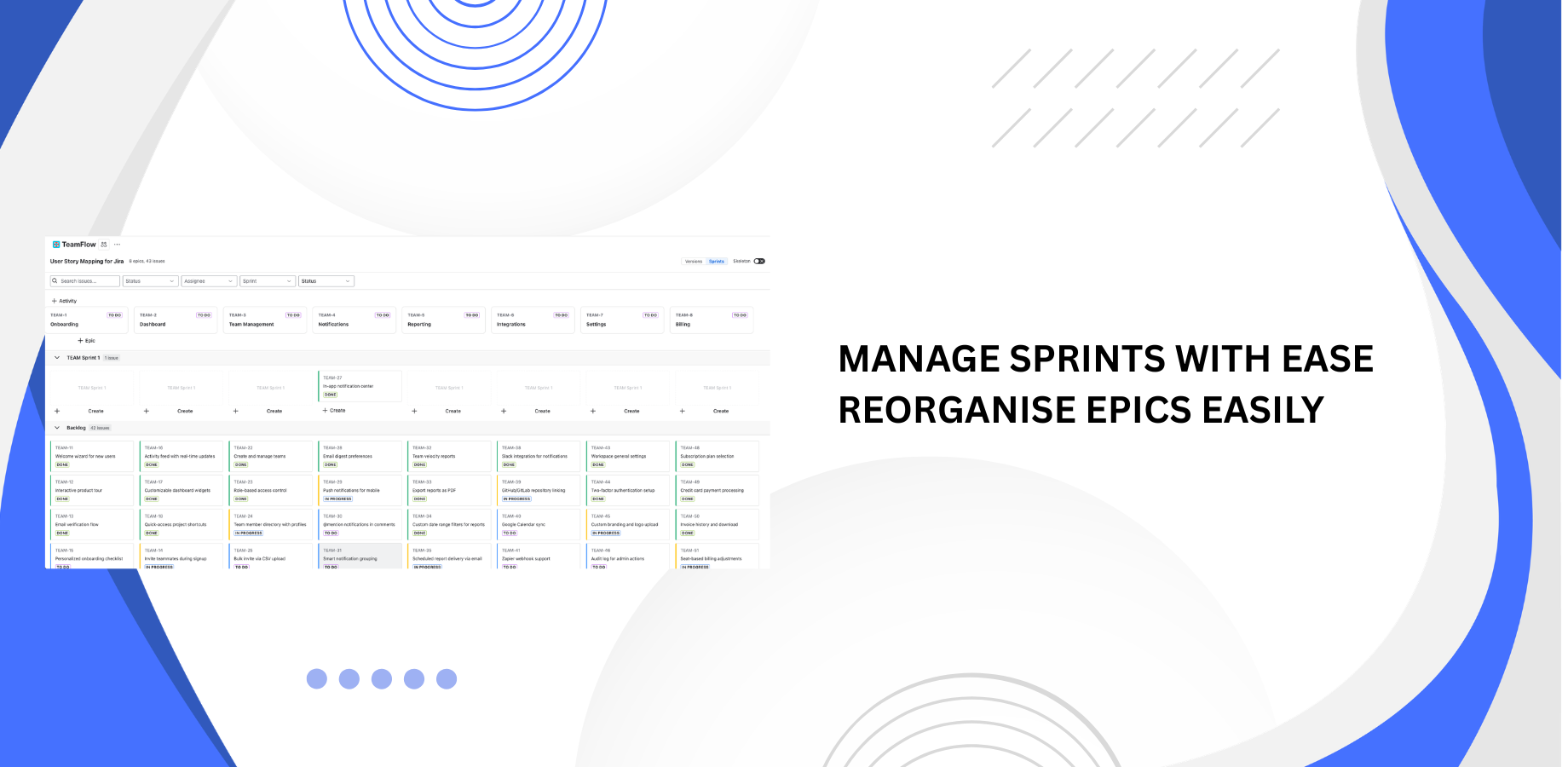
Task: Collapse the Backlog section chevron
Action: coord(57,428)
